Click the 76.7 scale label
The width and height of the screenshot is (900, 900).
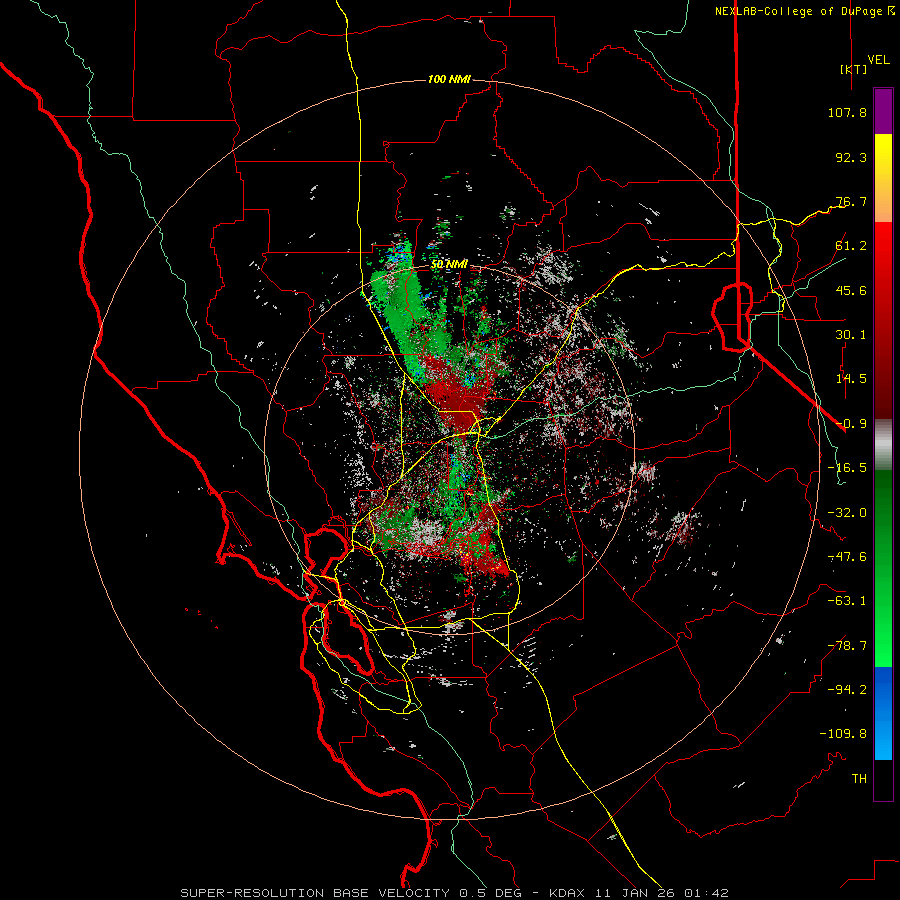(851, 201)
